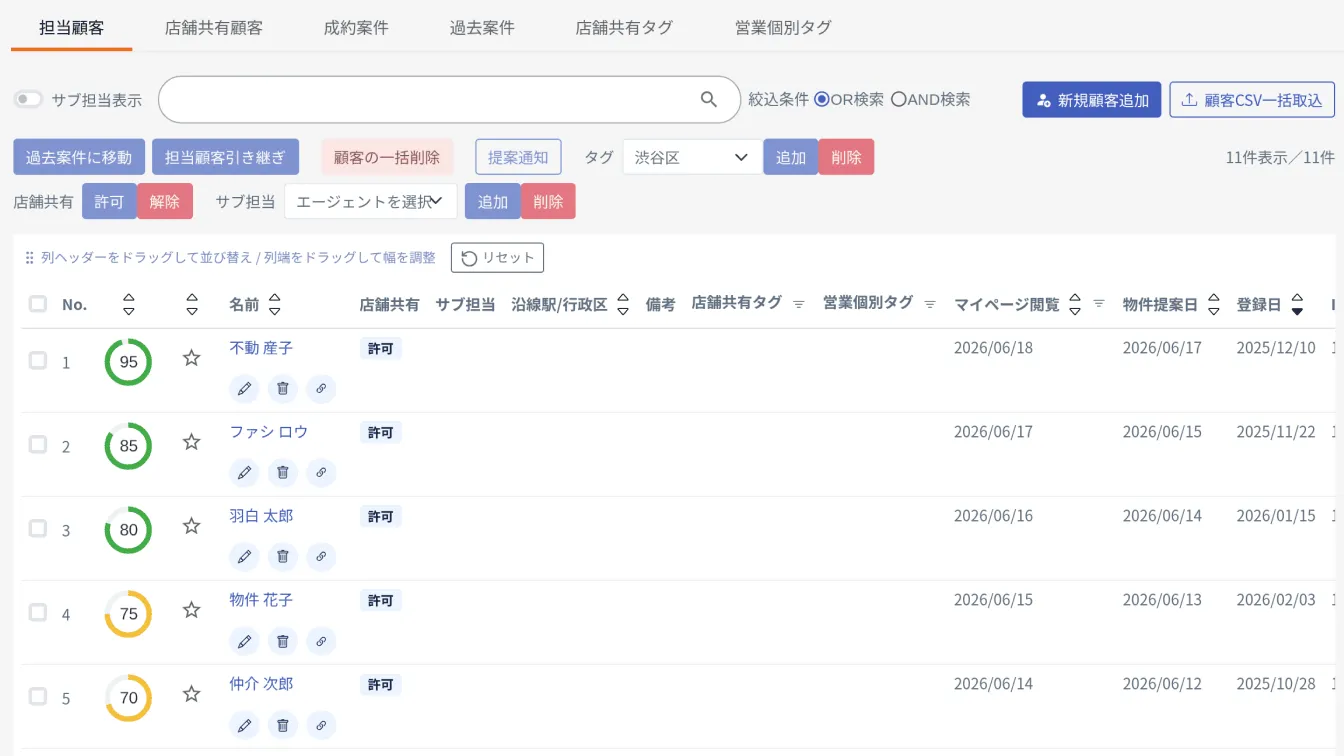
Task: Open the タグ dropdown showing 渋谷区
Action: click(x=692, y=157)
